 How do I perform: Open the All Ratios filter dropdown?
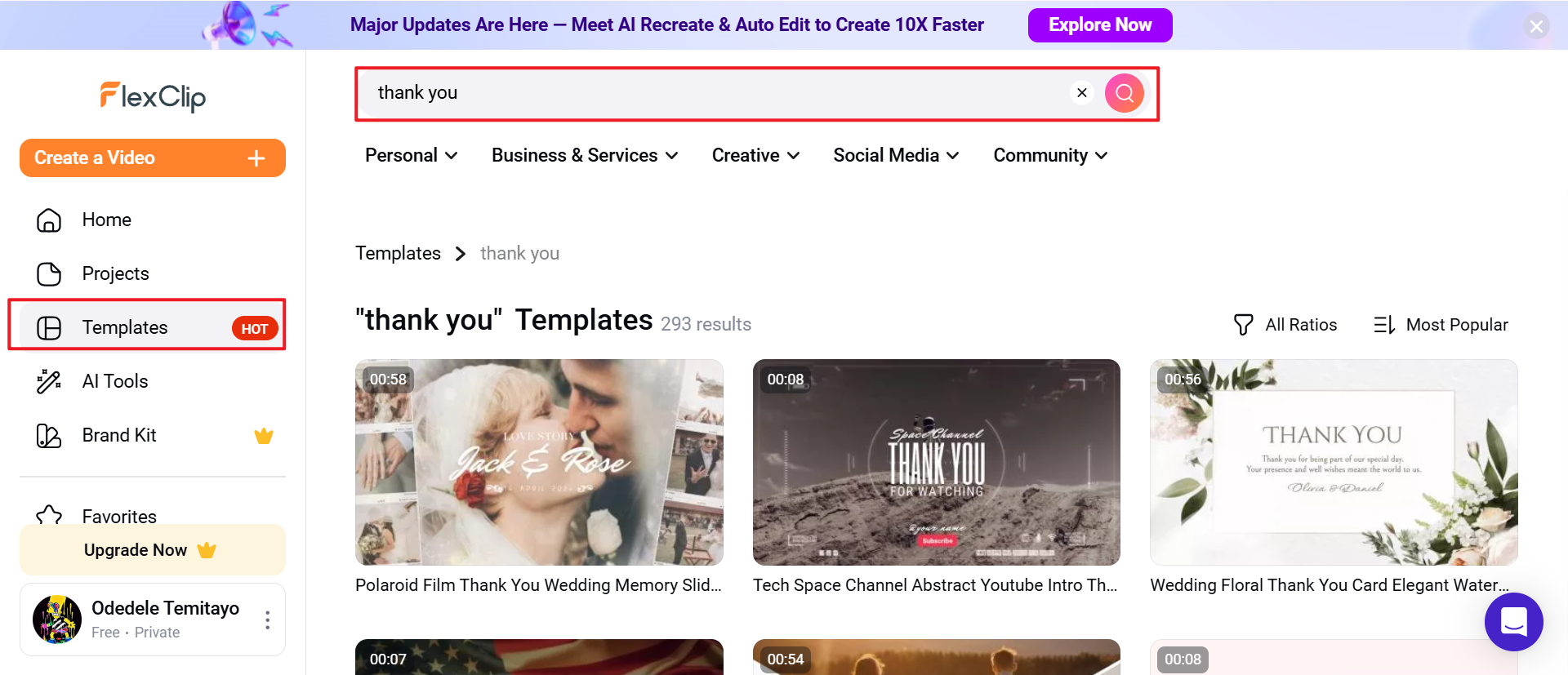pyautogui.click(x=1285, y=325)
